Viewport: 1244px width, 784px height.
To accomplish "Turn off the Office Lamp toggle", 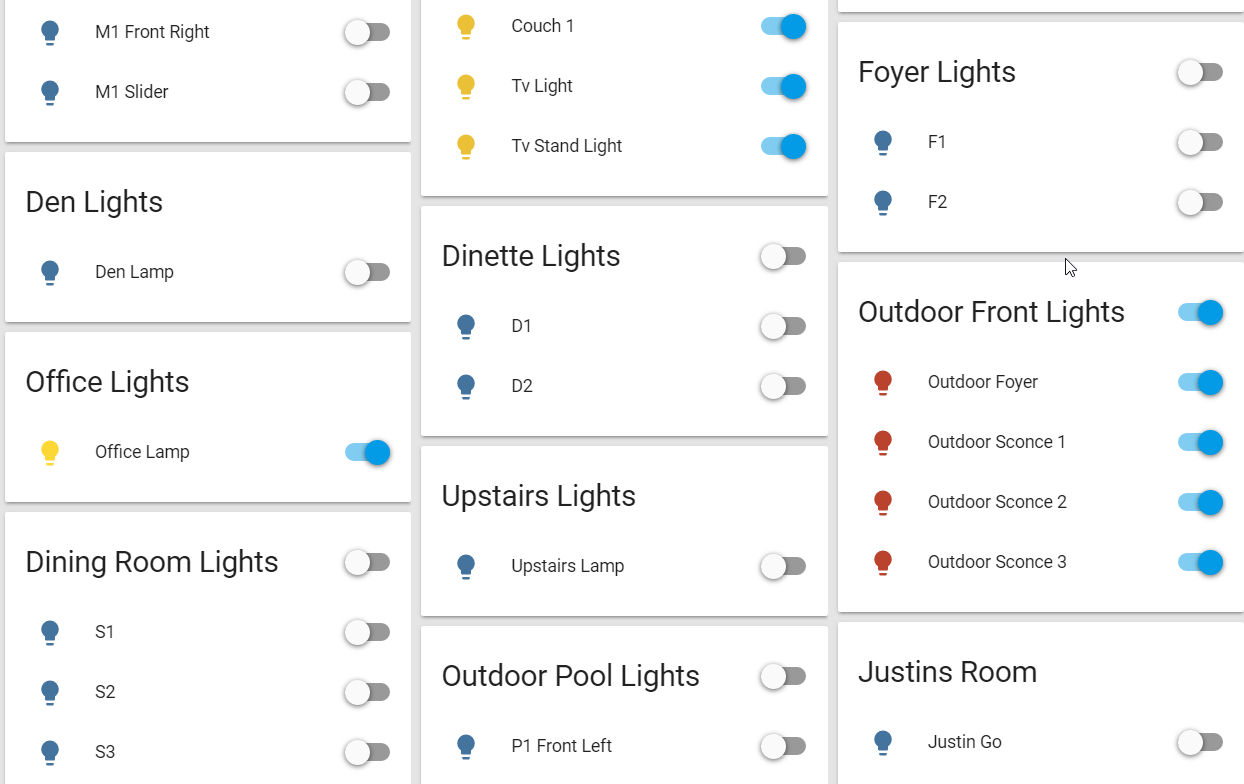I will click(367, 452).
